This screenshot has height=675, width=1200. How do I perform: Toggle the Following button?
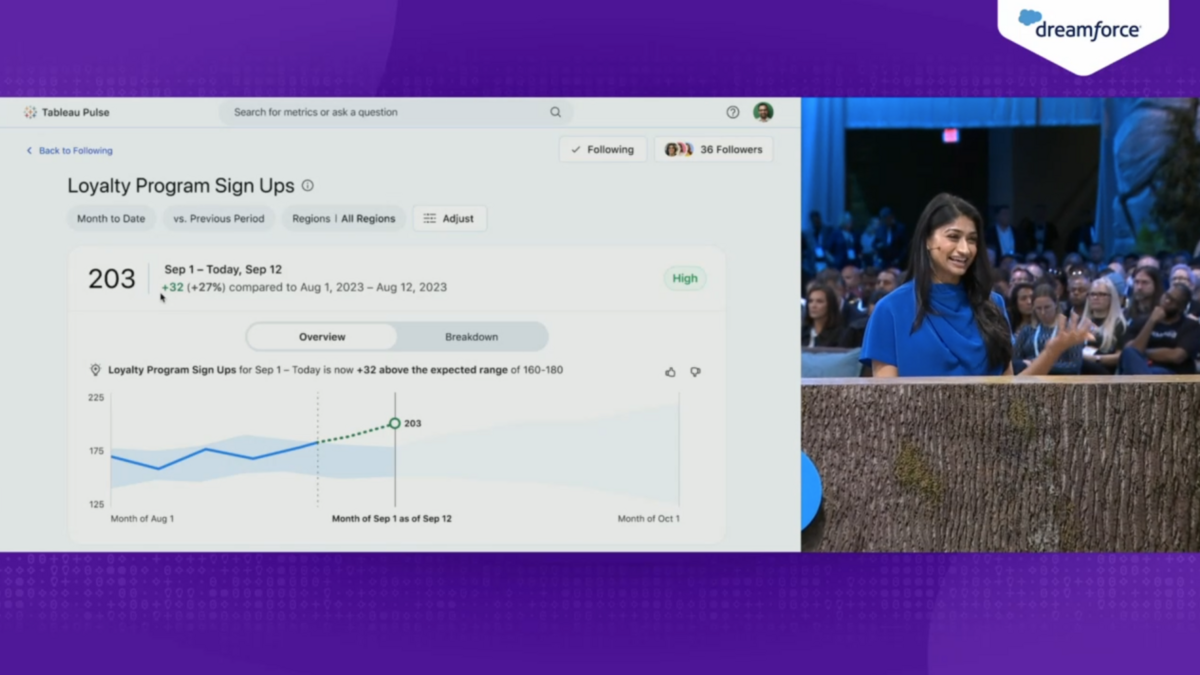(x=603, y=149)
